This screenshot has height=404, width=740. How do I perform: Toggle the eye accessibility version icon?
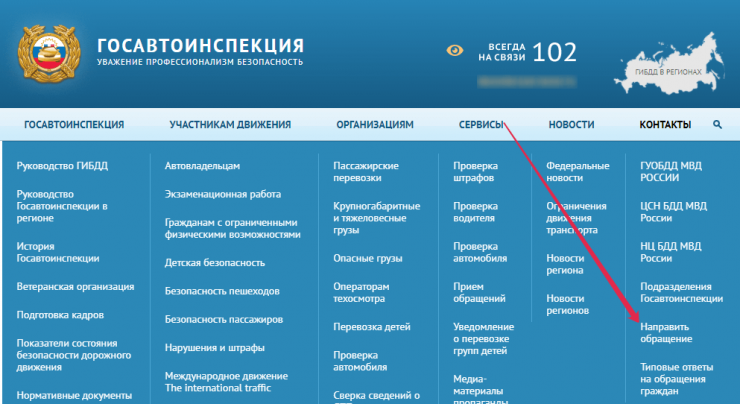click(454, 50)
